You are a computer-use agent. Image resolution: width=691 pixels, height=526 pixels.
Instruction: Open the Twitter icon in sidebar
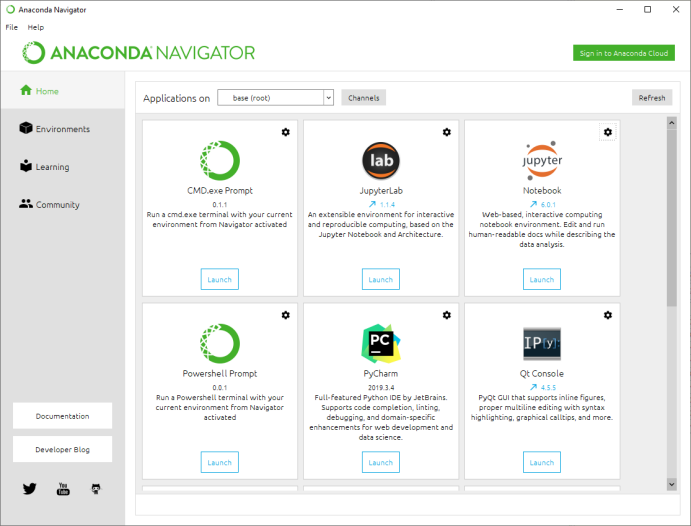point(29,489)
